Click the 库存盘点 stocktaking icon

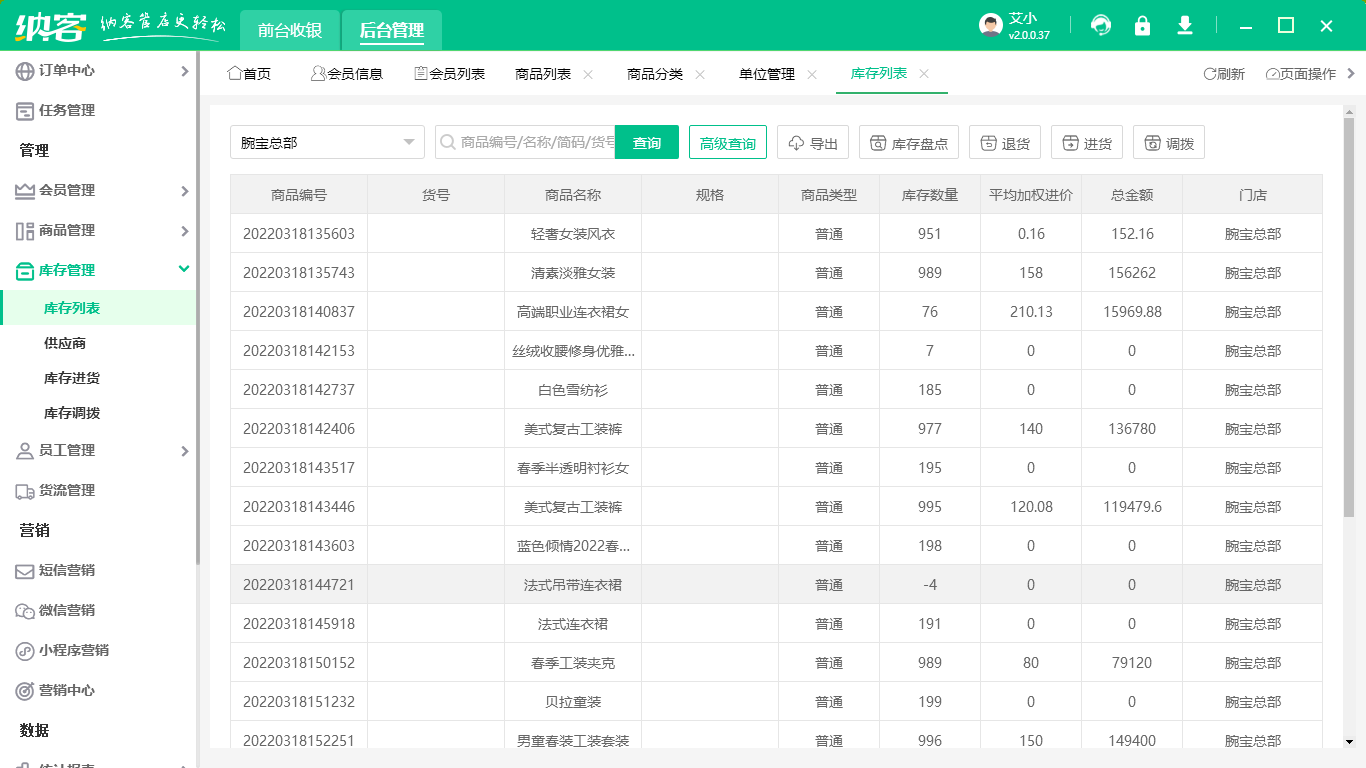pos(908,142)
